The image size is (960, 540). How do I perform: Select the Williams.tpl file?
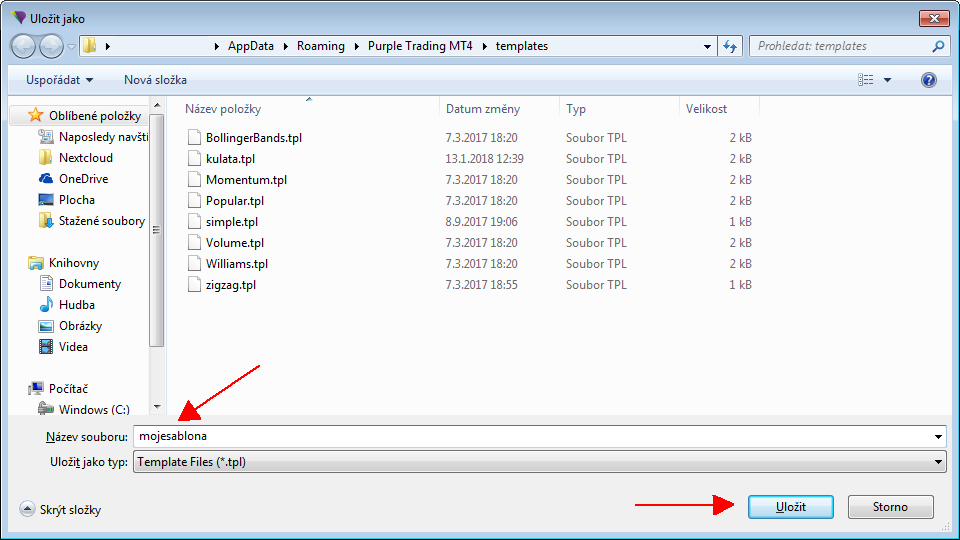click(x=236, y=264)
